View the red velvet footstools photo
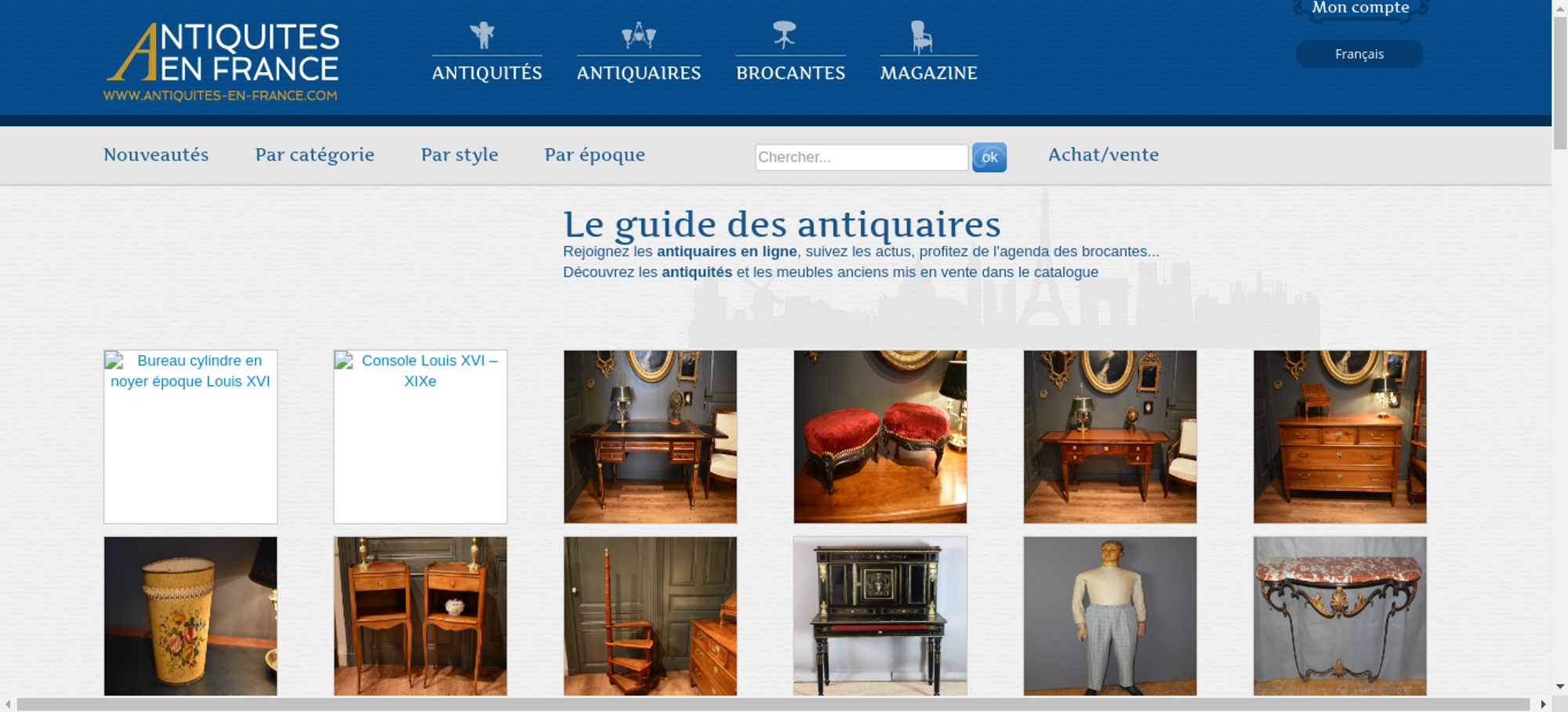 tap(880, 437)
